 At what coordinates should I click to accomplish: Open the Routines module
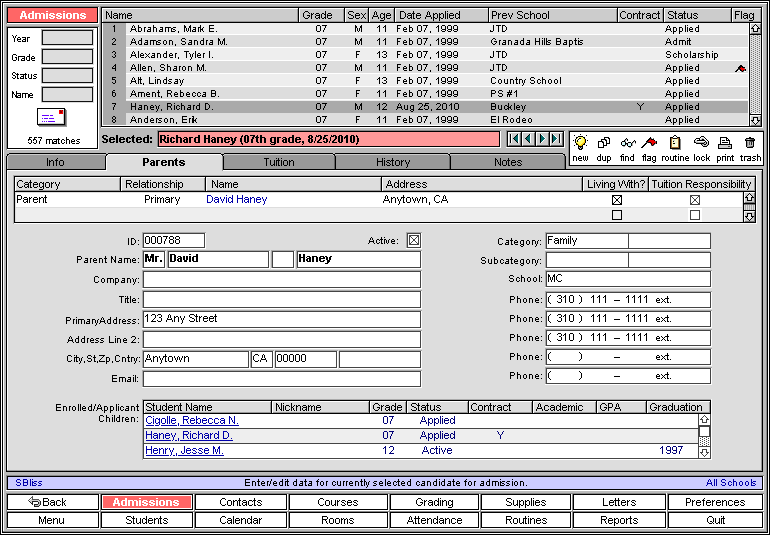(526, 520)
